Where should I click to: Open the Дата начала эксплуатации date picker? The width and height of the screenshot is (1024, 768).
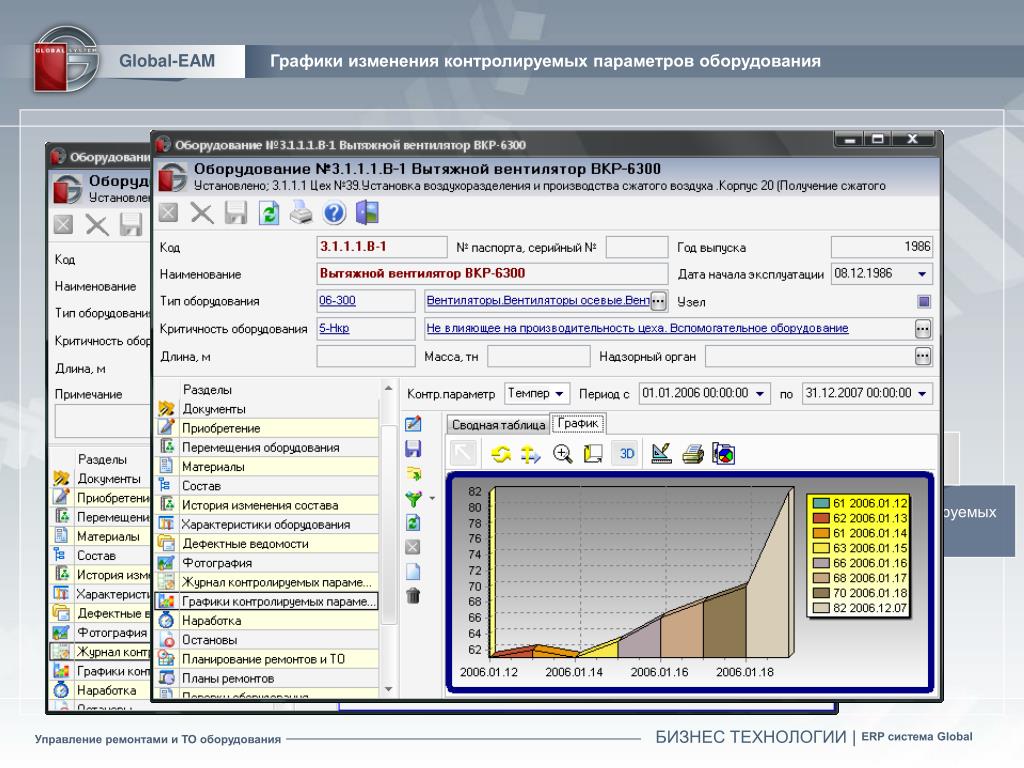point(922,274)
